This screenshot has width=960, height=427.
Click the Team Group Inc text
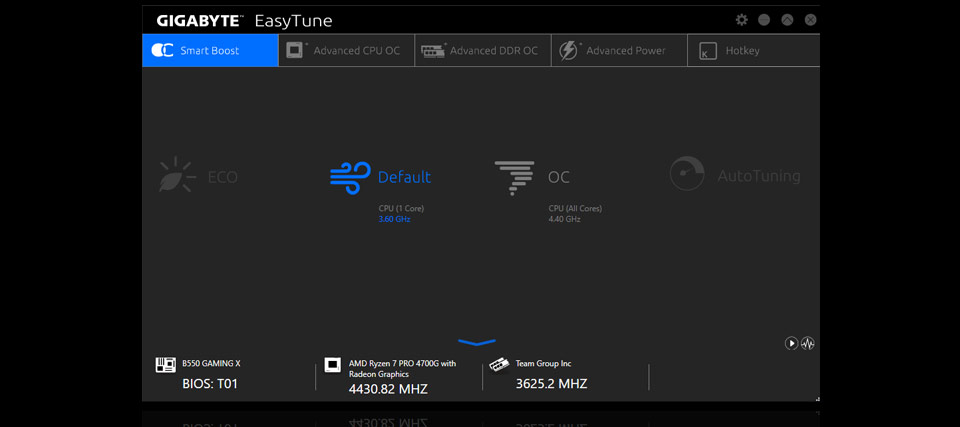(x=544, y=364)
